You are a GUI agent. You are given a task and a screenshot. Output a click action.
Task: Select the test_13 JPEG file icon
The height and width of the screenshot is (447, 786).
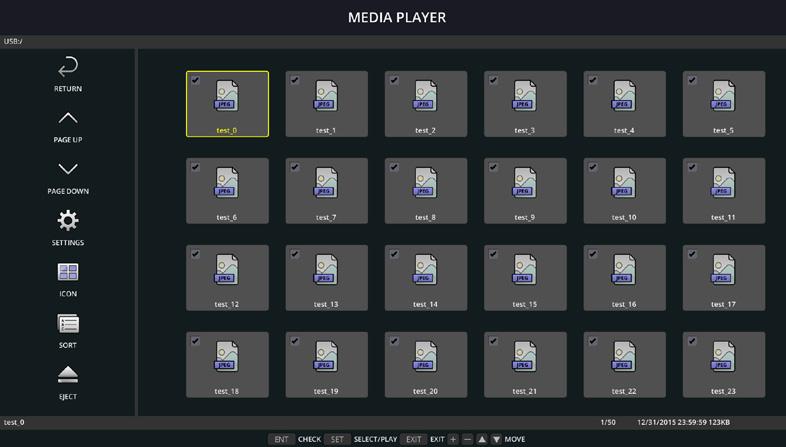pos(326,270)
